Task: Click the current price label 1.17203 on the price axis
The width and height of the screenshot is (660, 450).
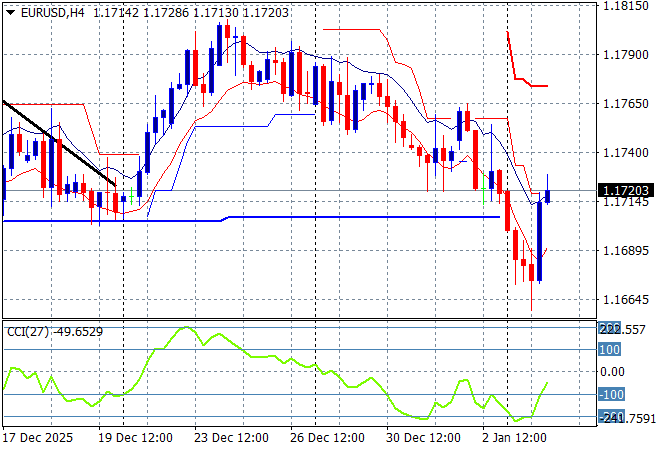Action: (625, 191)
